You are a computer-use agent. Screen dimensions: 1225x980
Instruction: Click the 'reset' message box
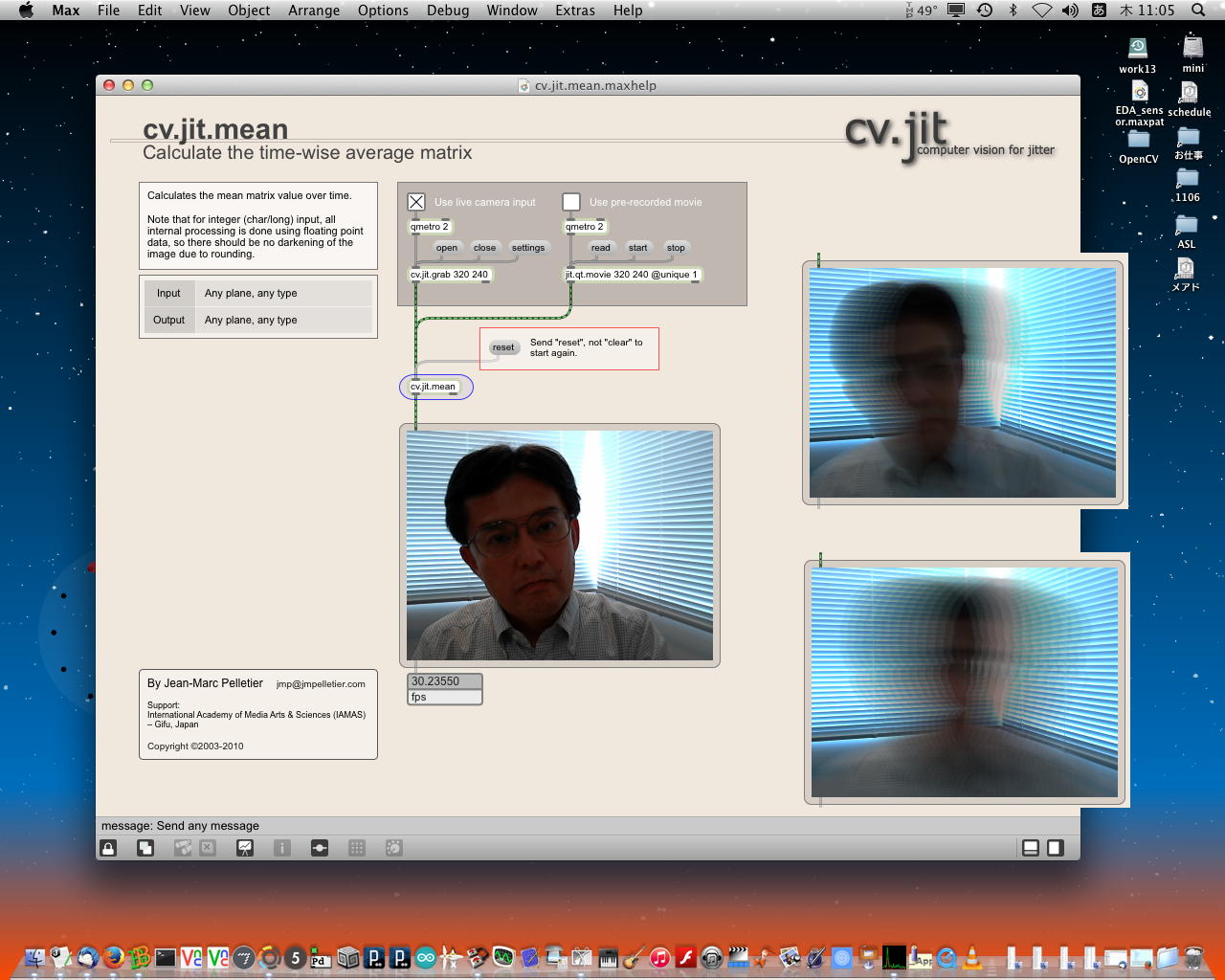tap(503, 347)
